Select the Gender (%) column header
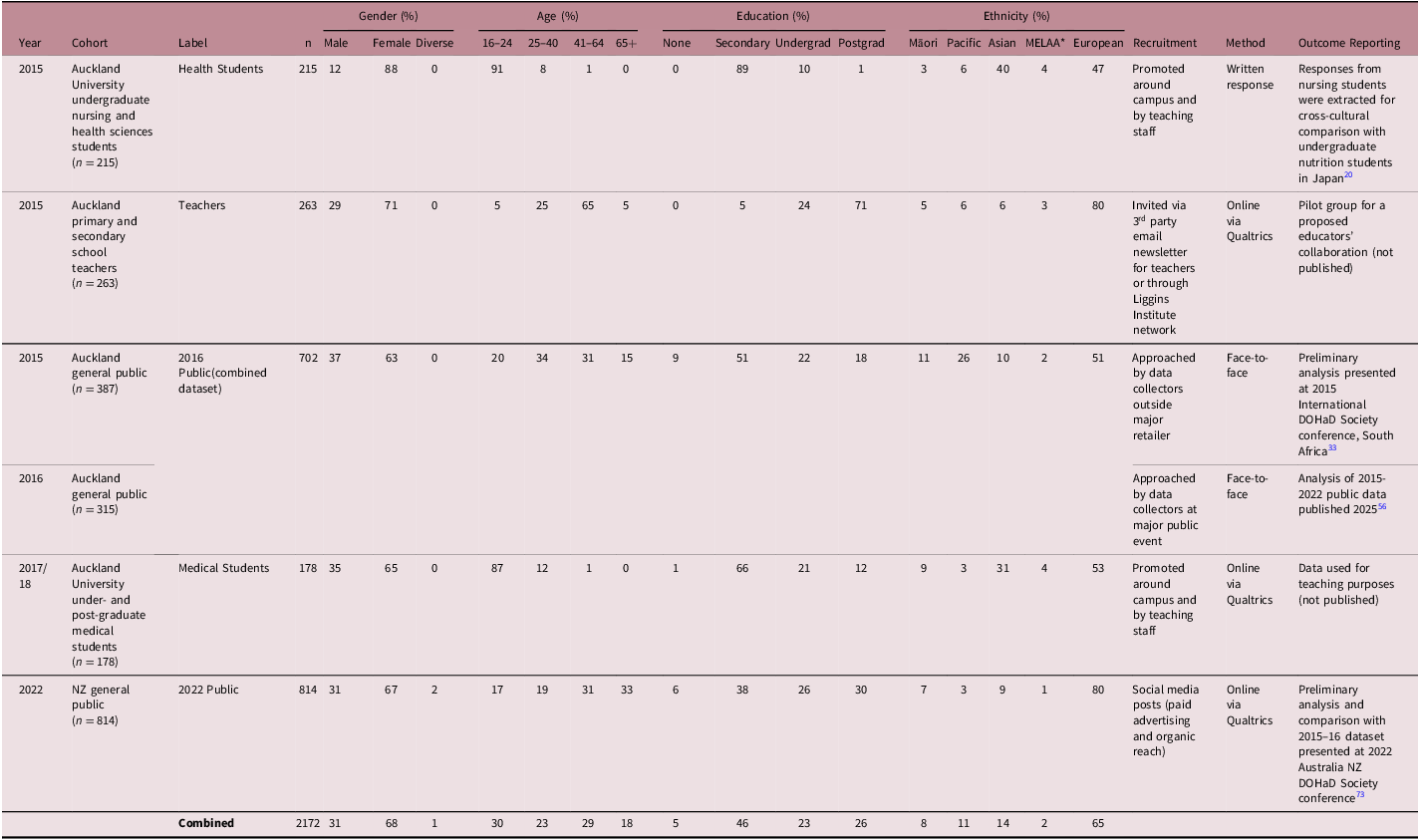The height and width of the screenshot is (840, 1420). coord(387,16)
